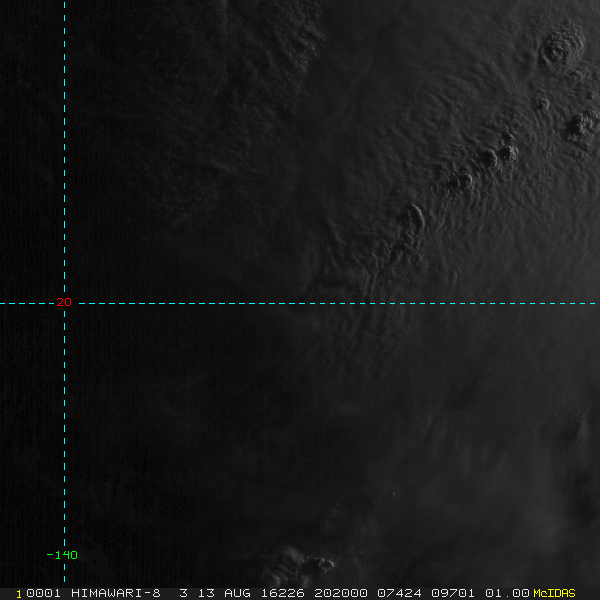Click the yellow frame number 1
Image resolution: width=600 pixels, height=600 pixels.
click(x=19, y=594)
